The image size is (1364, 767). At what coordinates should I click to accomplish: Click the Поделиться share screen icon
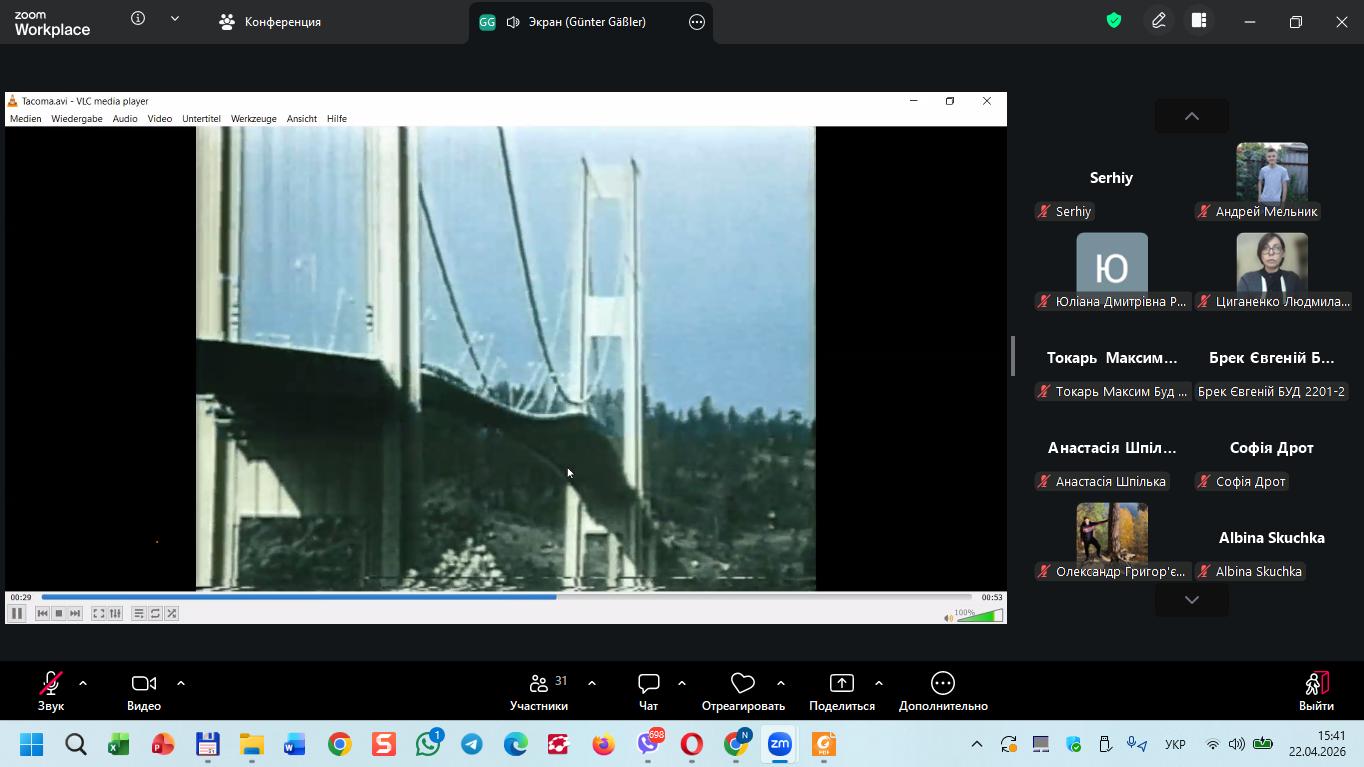[841, 684]
